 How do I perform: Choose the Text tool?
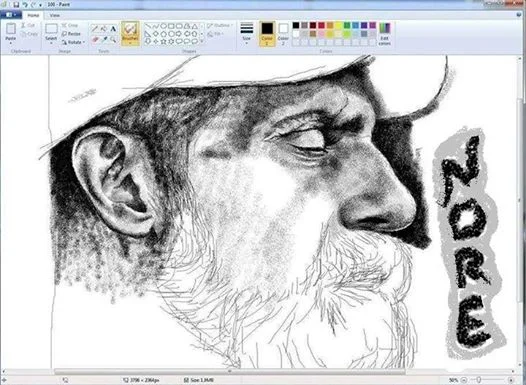click(113, 29)
